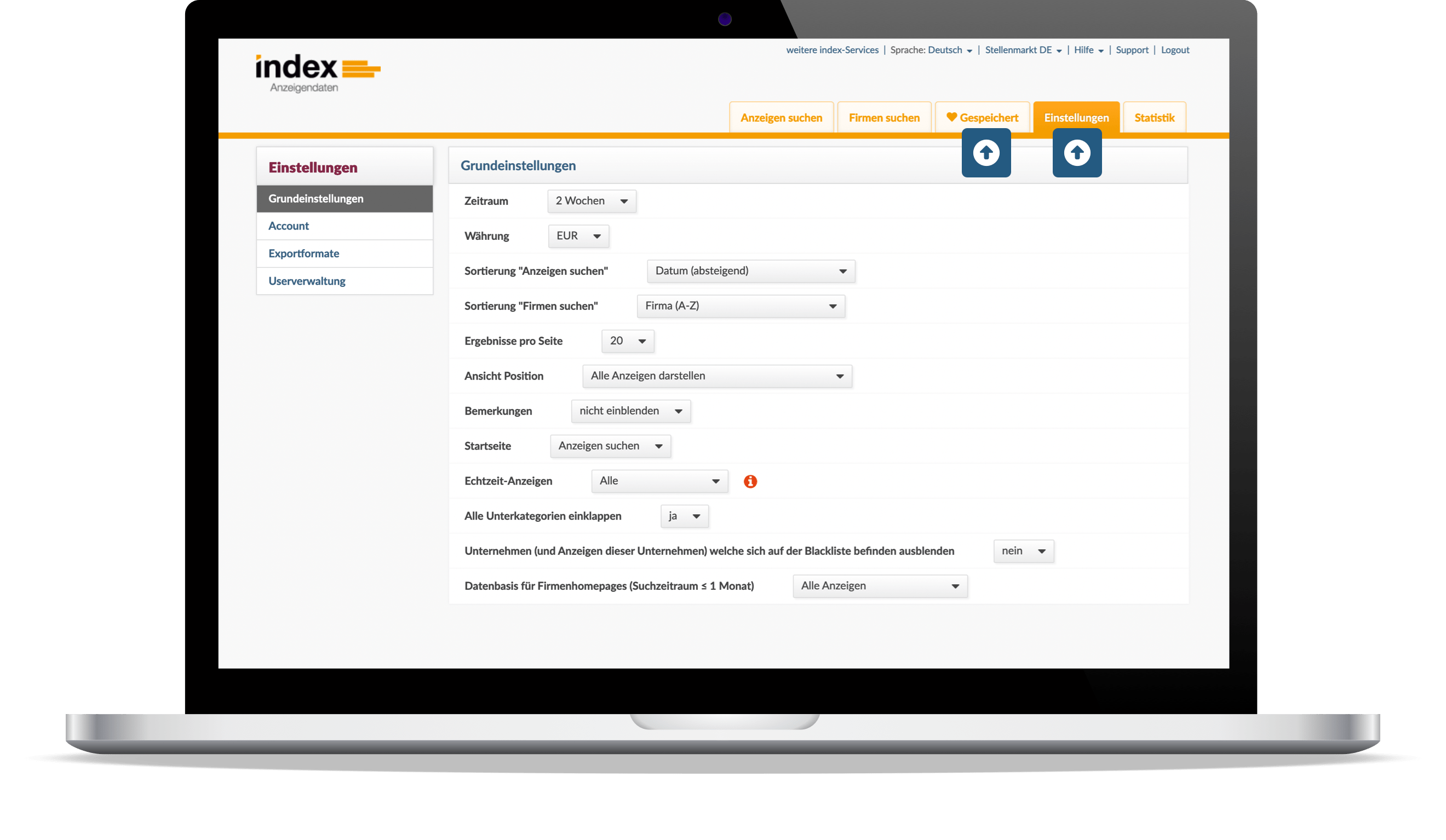Go to Userverwaltung in the sidebar

coord(307,281)
